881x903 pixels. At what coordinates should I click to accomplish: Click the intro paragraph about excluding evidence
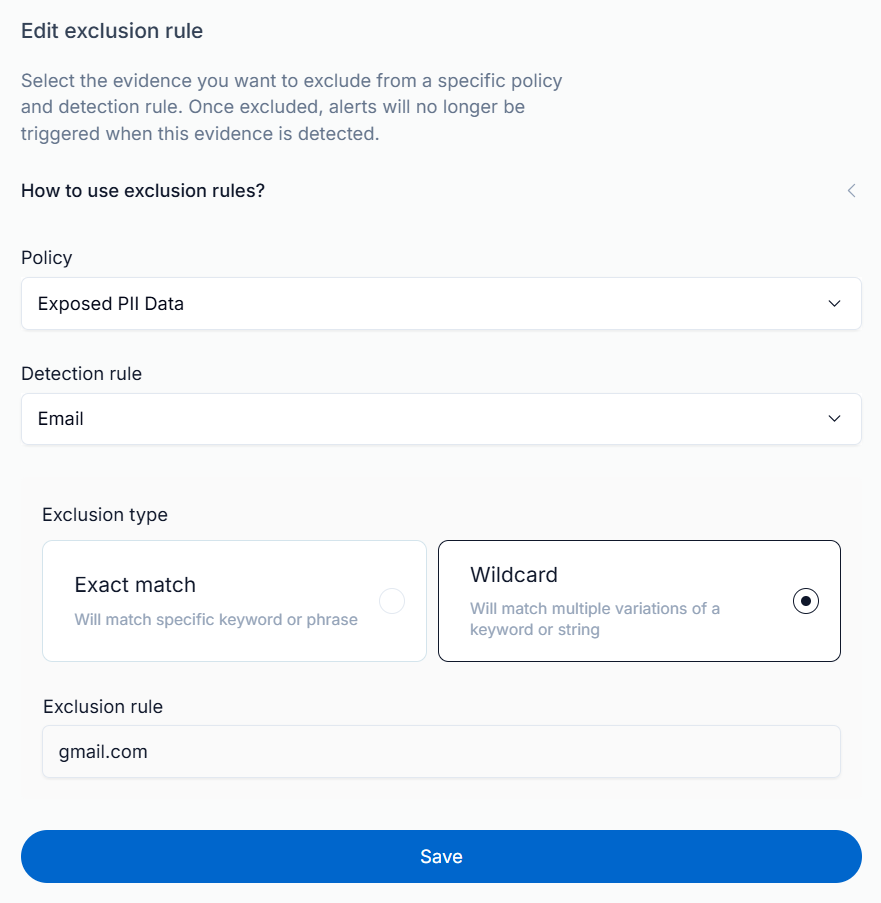pos(291,107)
